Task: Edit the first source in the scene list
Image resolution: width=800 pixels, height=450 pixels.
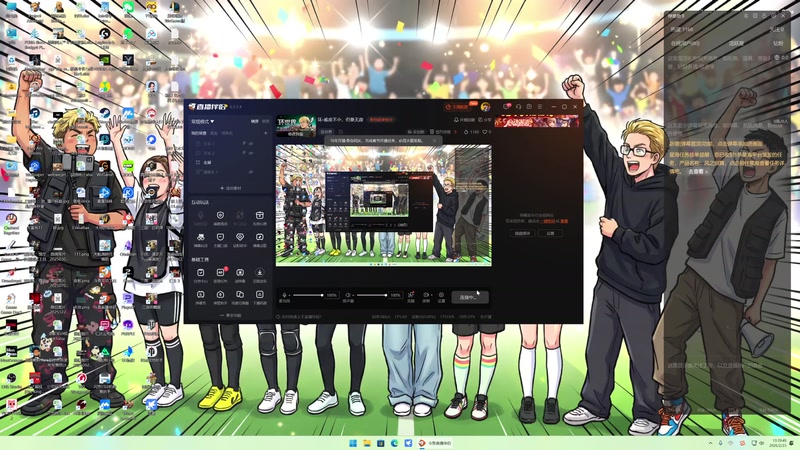Action: pos(244,144)
